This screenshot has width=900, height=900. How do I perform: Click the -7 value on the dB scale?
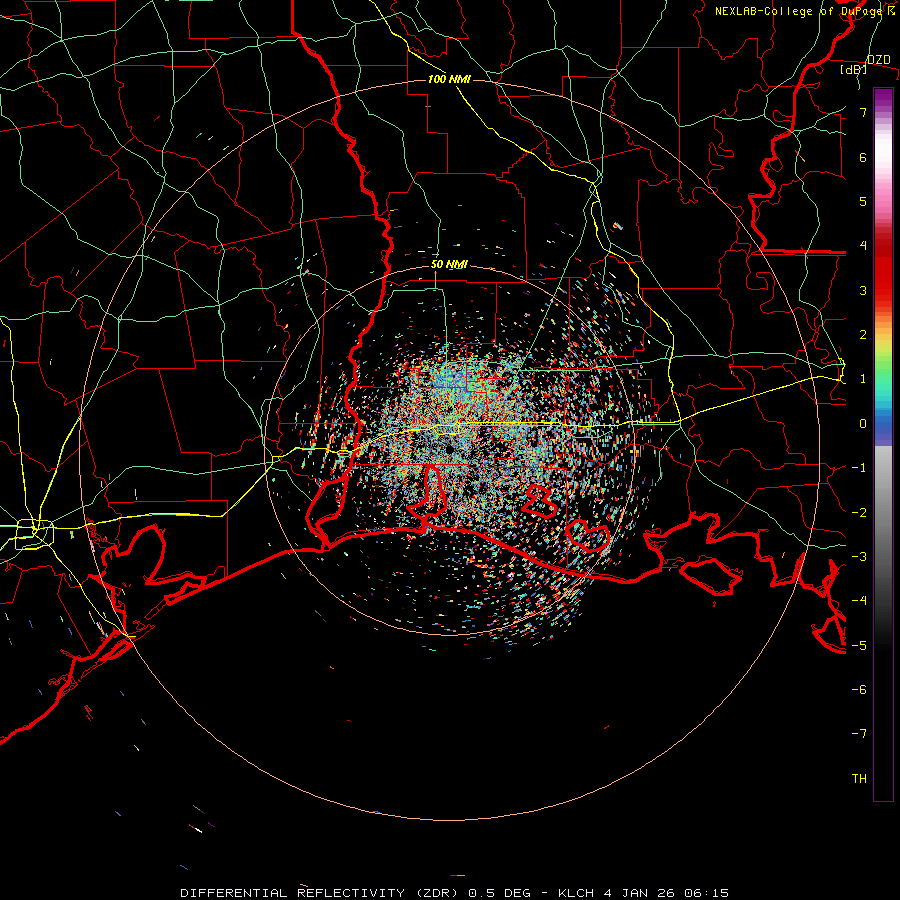coord(859,734)
